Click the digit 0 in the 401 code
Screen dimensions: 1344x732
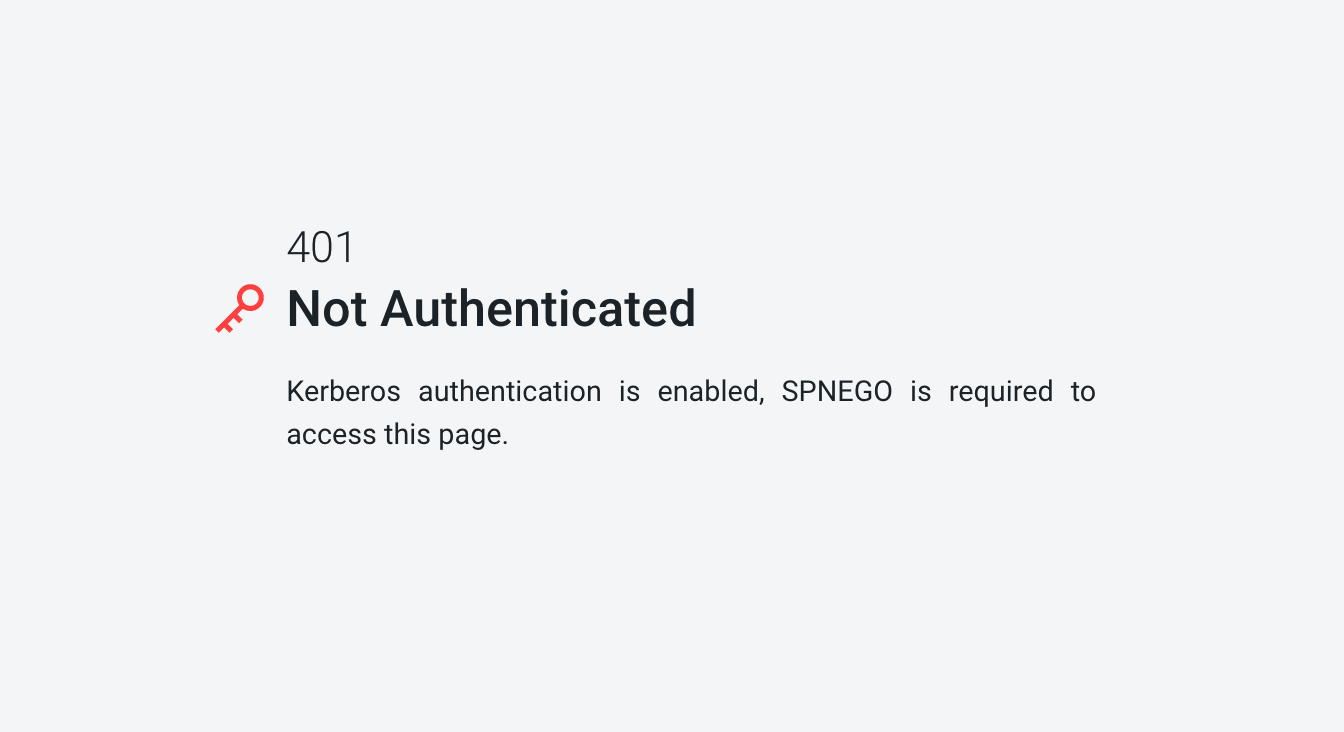click(x=322, y=248)
